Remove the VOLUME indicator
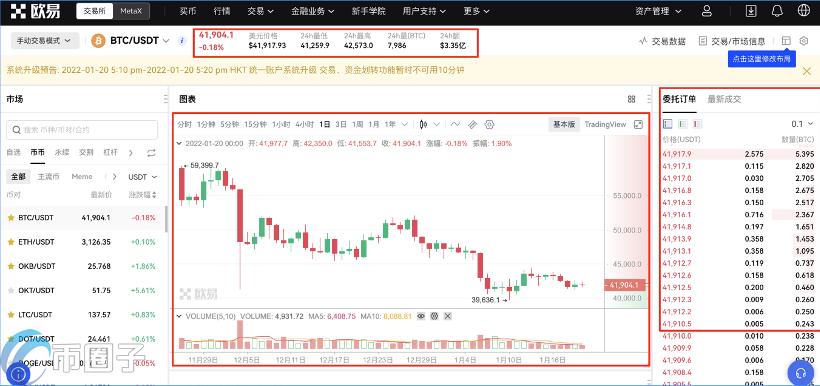820x386 pixels. click(448, 316)
